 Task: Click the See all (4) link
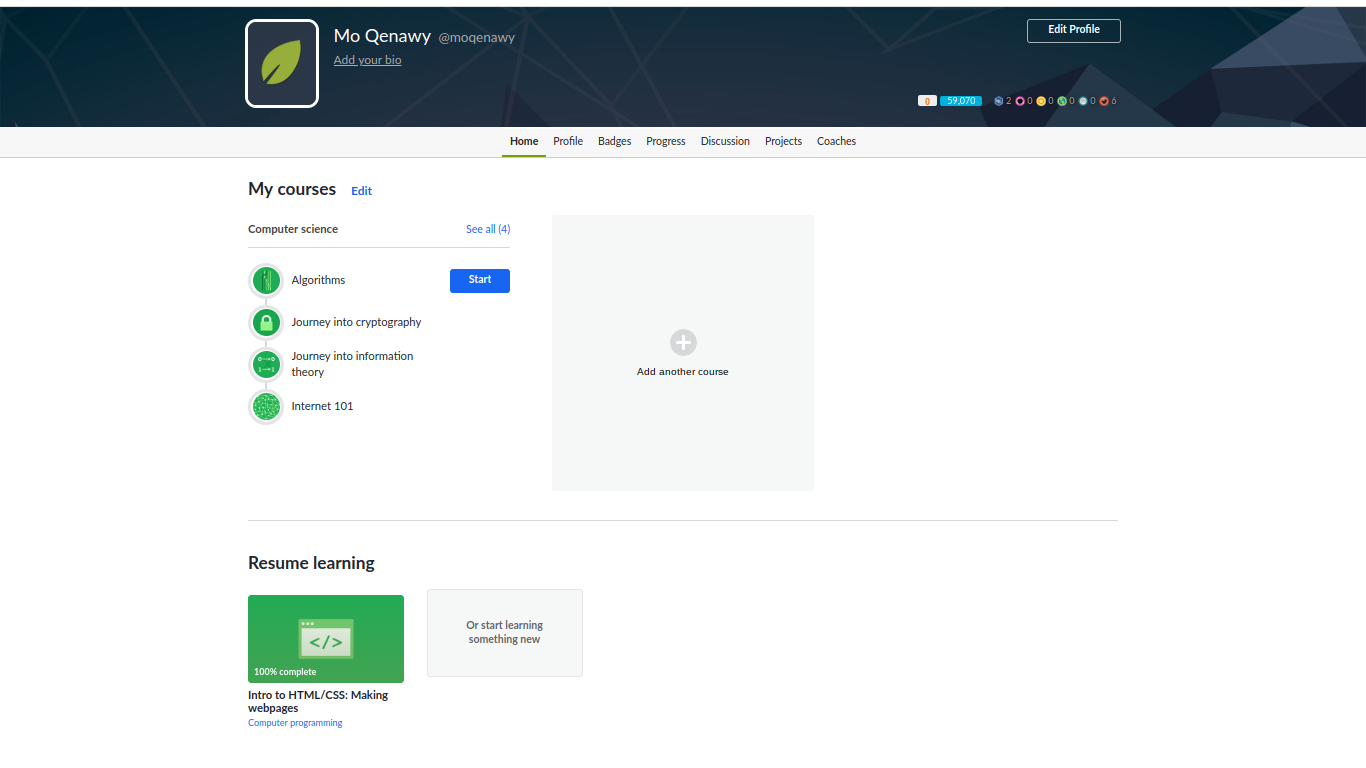pos(488,230)
